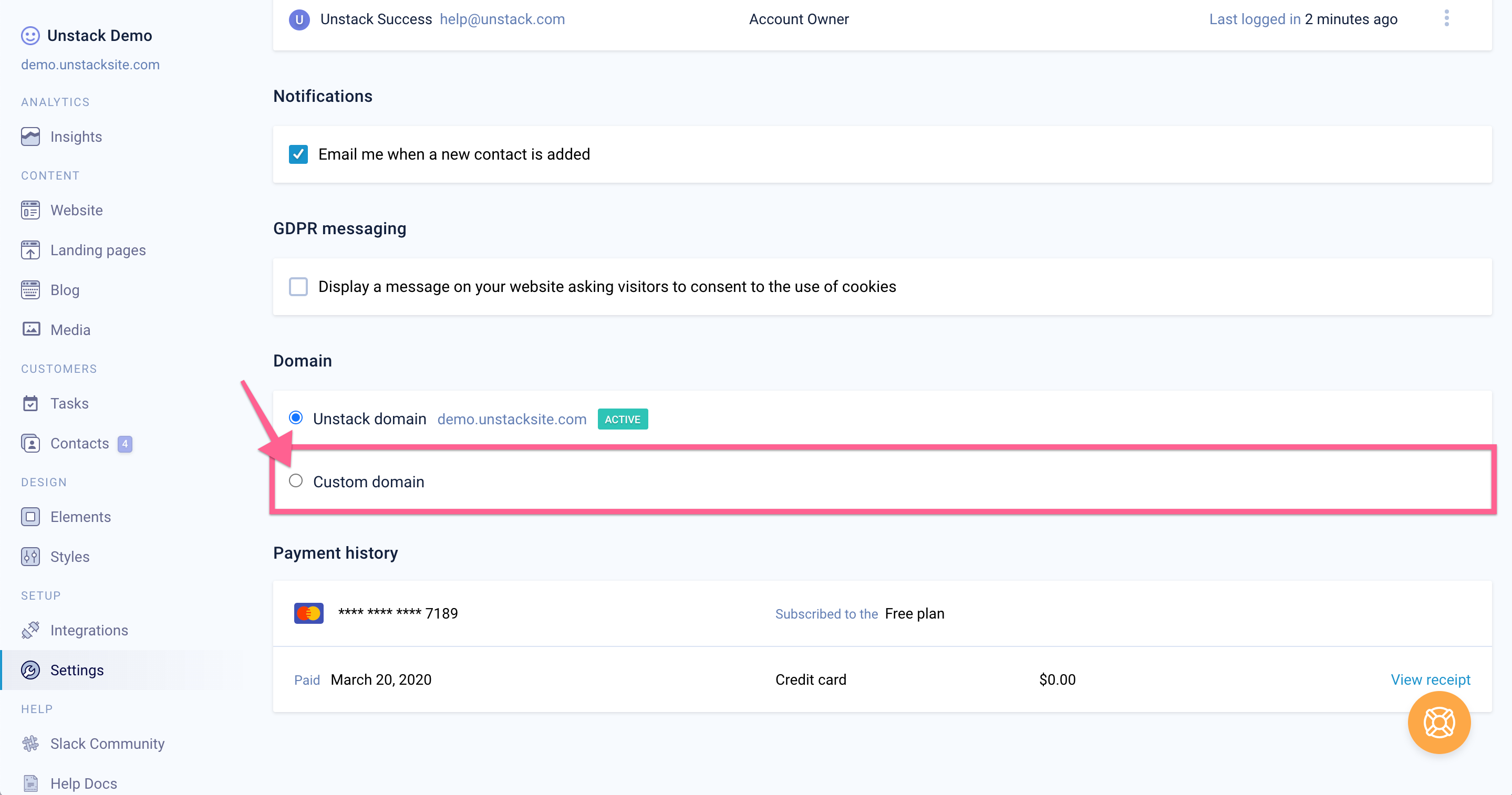Go to the Media library

click(x=70, y=330)
